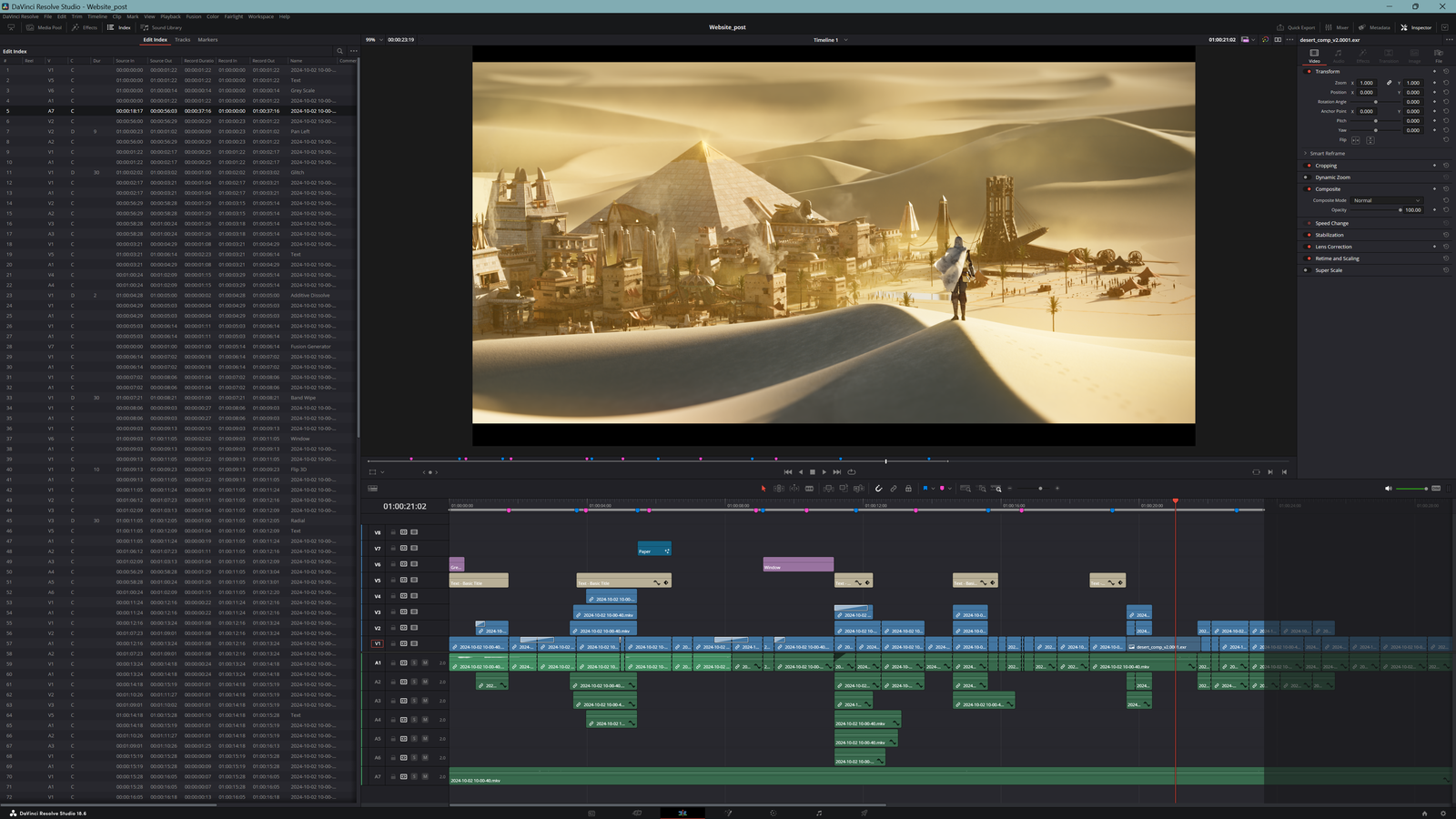1456x819 pixels.
Task: Open viewer transform overlay mode dropdown
Action: click(382, 472)
